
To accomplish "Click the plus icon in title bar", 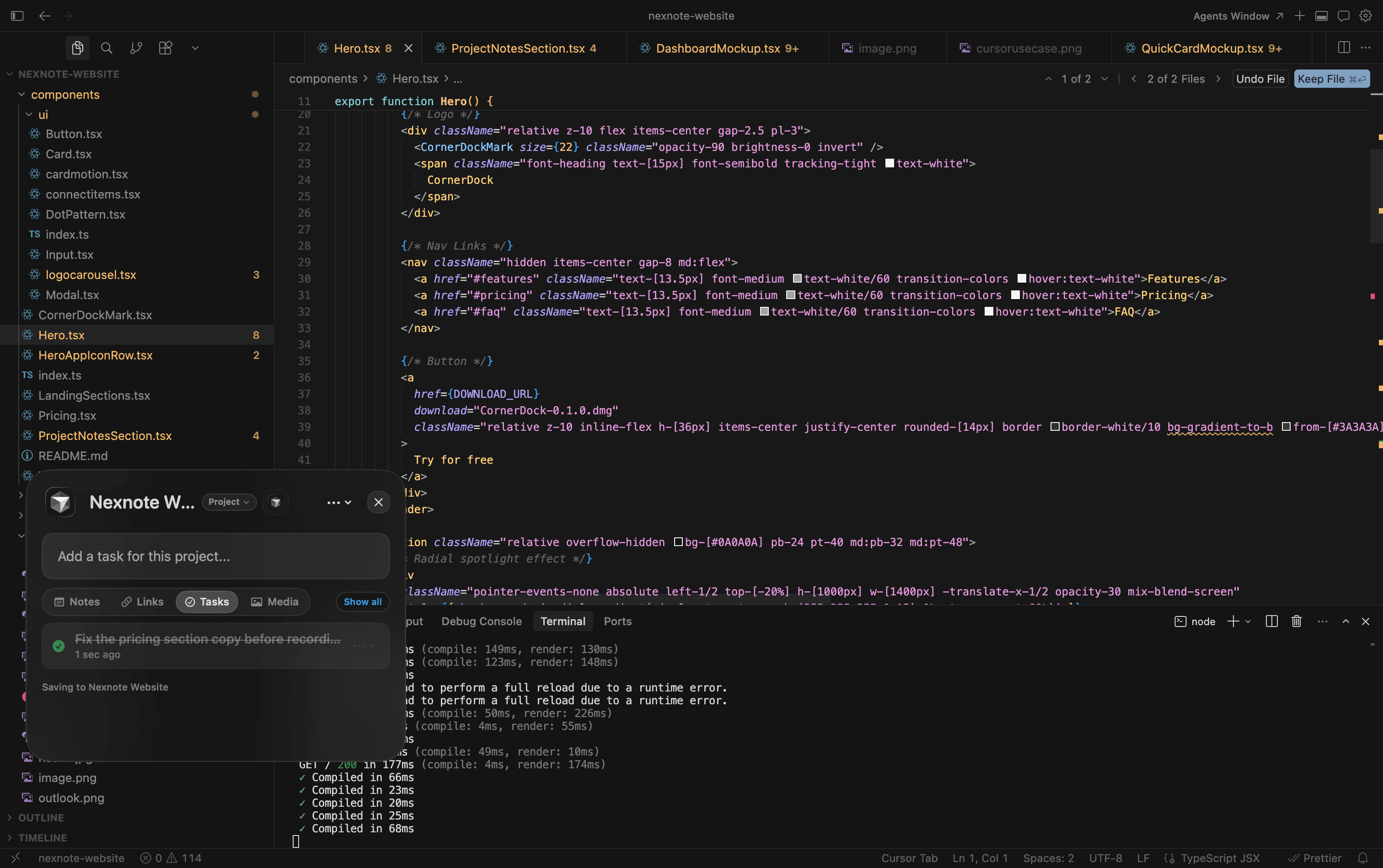I will point(1300,16).
